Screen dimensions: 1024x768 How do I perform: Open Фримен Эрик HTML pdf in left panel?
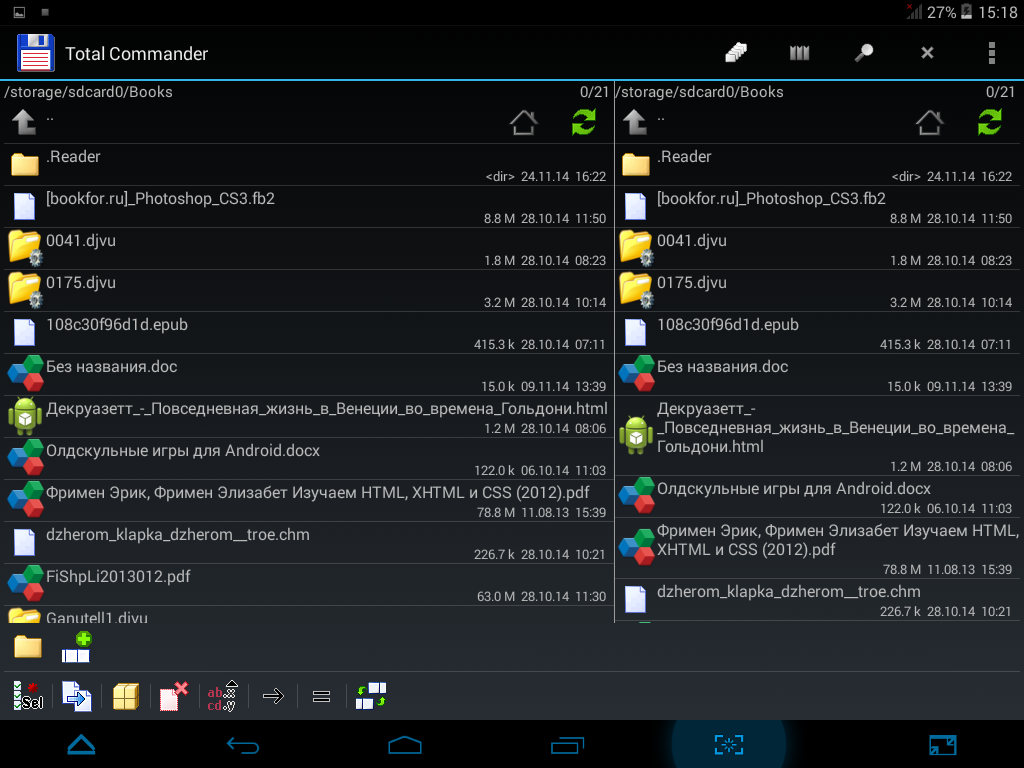point(308,501)
